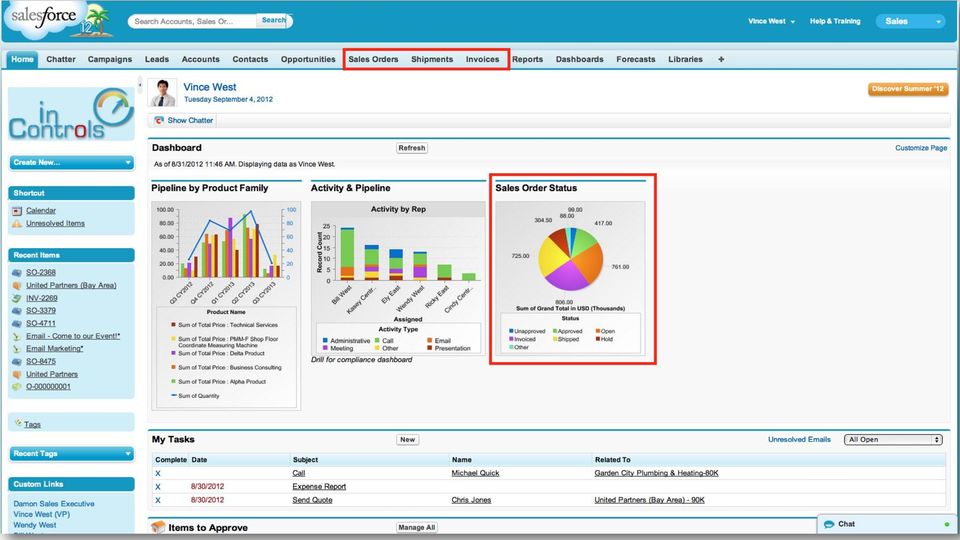The image size is (960, 540).
Task: Open the Calendar shortcut icon
Action: (x=17, y=211)
